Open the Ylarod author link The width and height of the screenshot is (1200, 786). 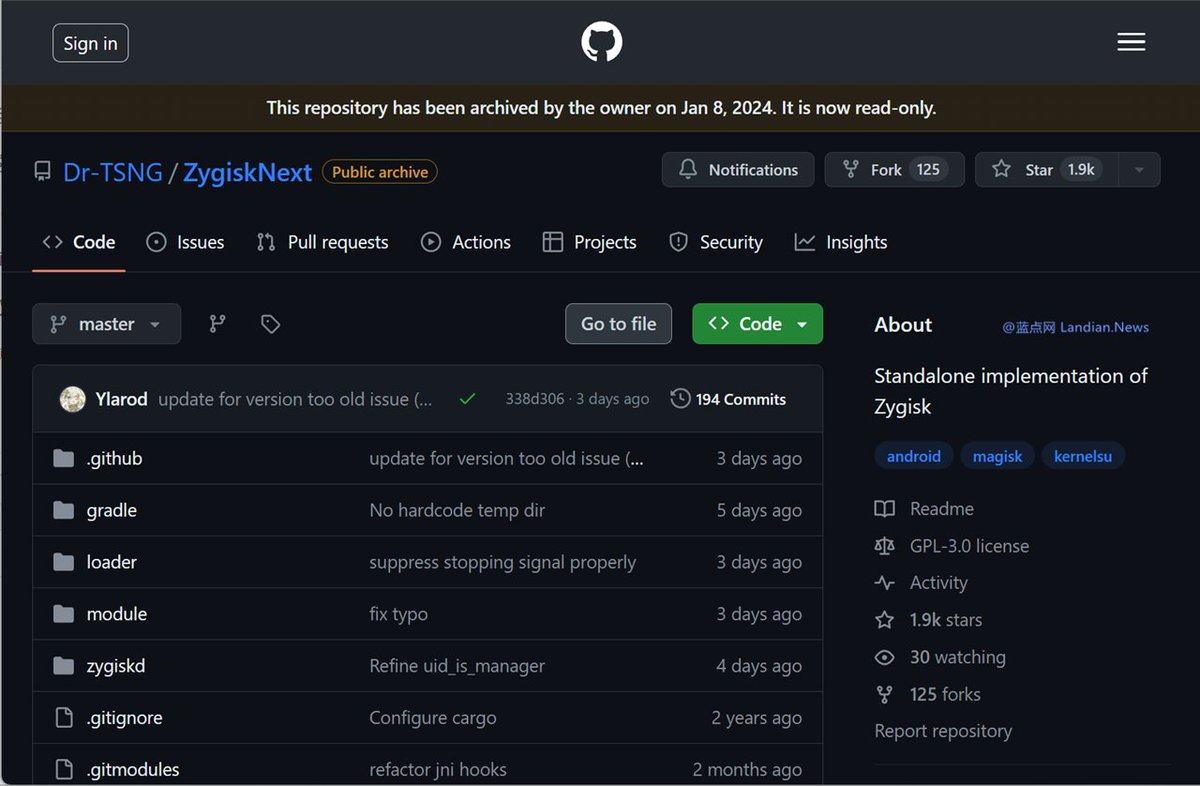[x=121, y=399]
